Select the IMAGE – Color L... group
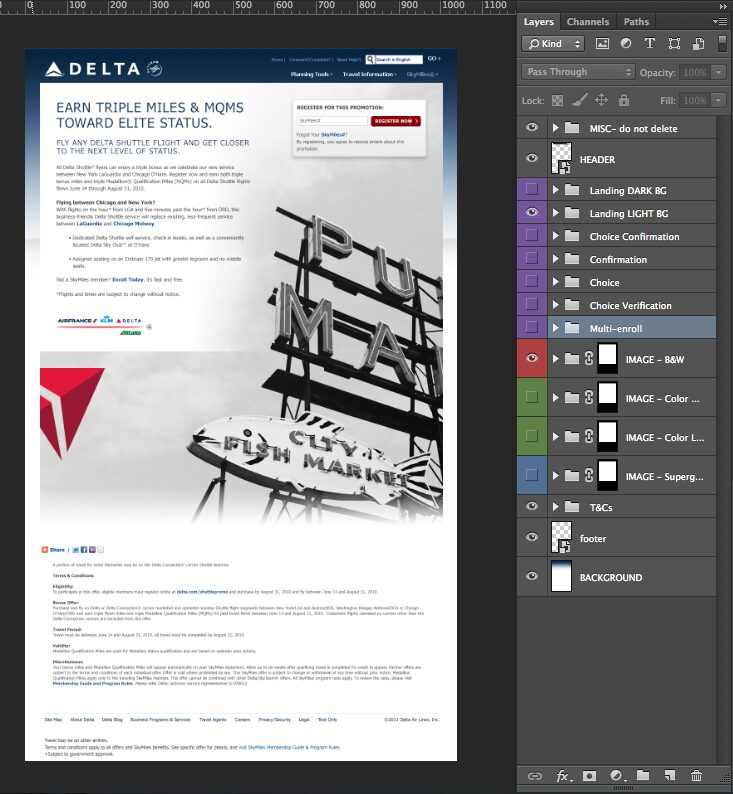The width and height of the screenshot is (733, 794). 632,436
